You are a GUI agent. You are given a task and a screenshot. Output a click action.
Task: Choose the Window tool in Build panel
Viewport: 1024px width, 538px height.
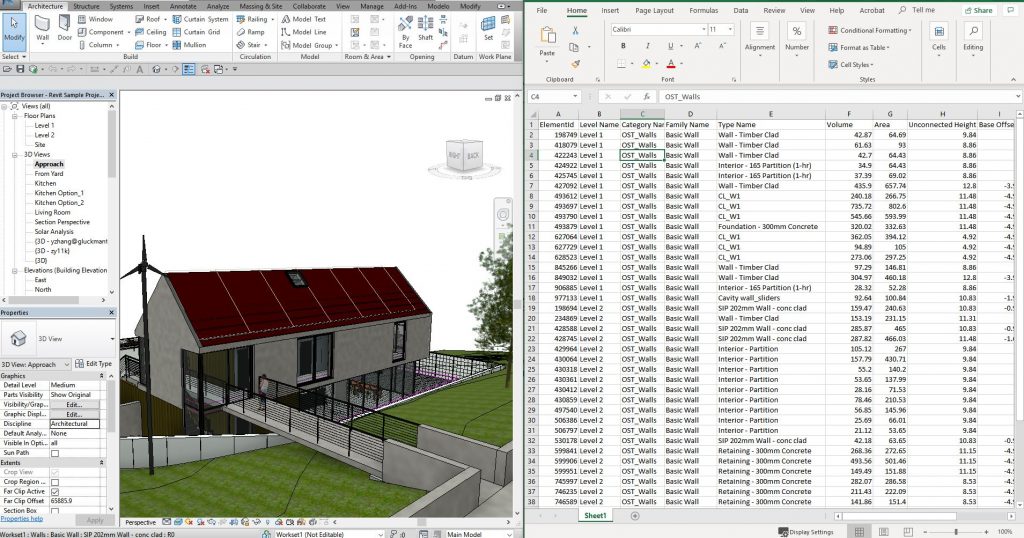[x=96, y=19]
